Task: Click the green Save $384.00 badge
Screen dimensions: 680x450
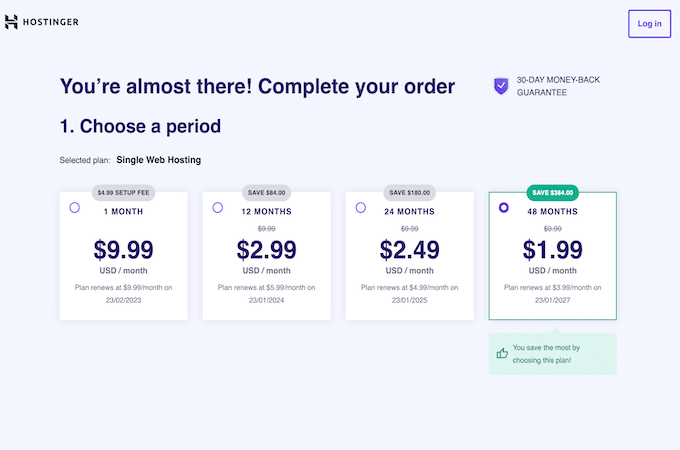Action: pyautogui.click(x=552, y=192)
